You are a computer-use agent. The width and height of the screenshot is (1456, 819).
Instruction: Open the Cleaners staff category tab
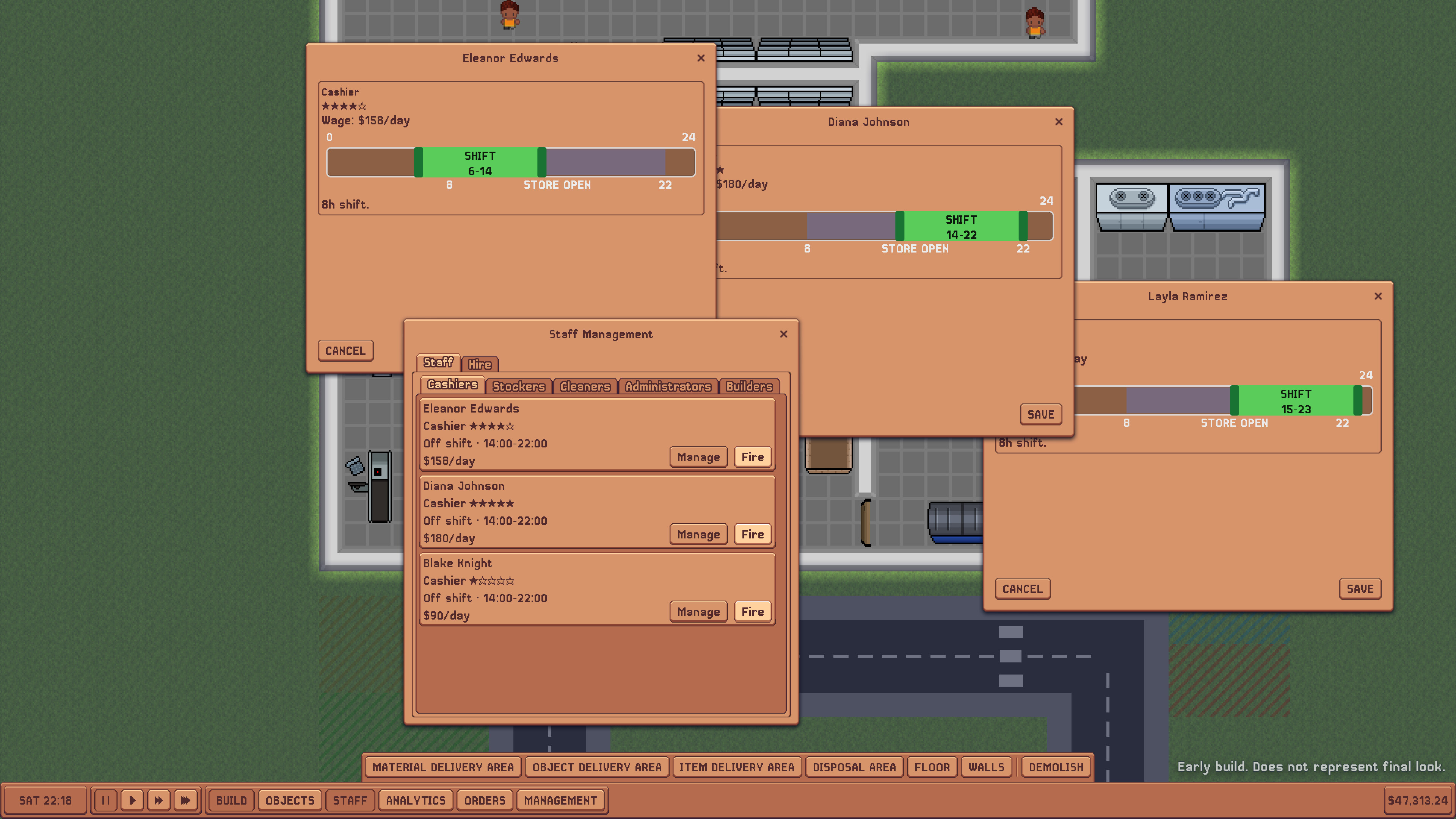click(x=585, y=386)
